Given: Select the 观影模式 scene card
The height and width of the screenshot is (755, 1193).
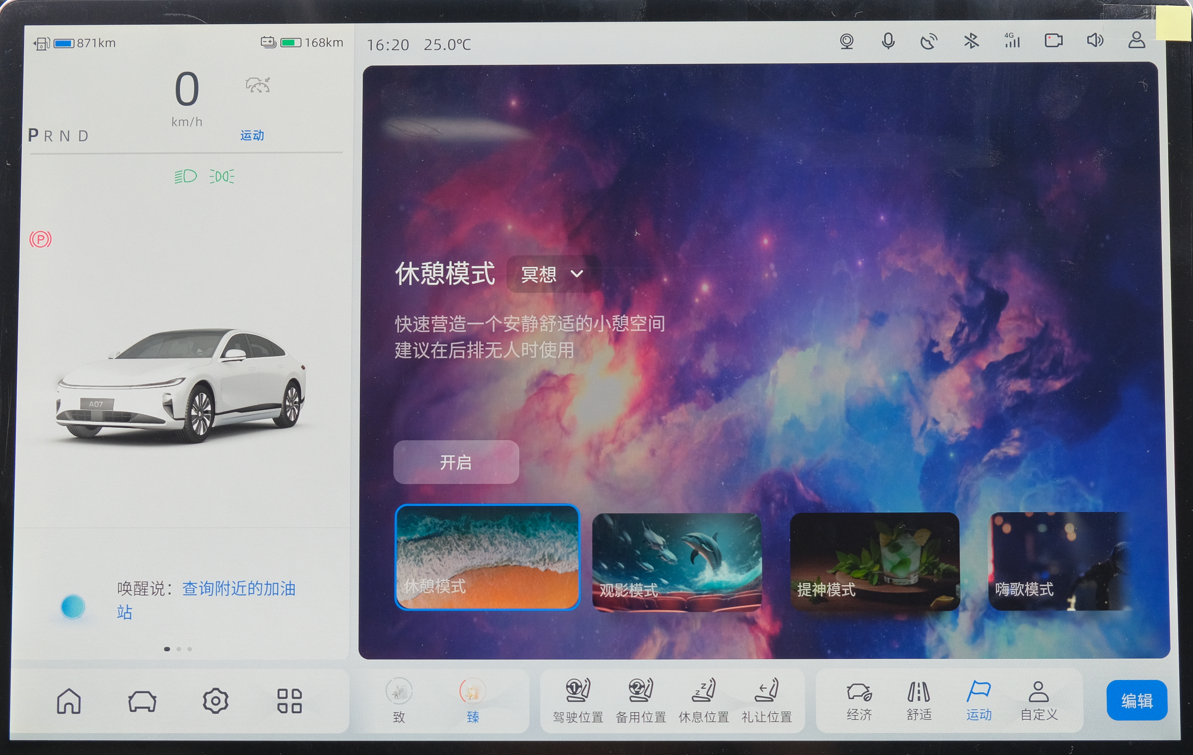Looking at the screenshot, I should point(677,561).
